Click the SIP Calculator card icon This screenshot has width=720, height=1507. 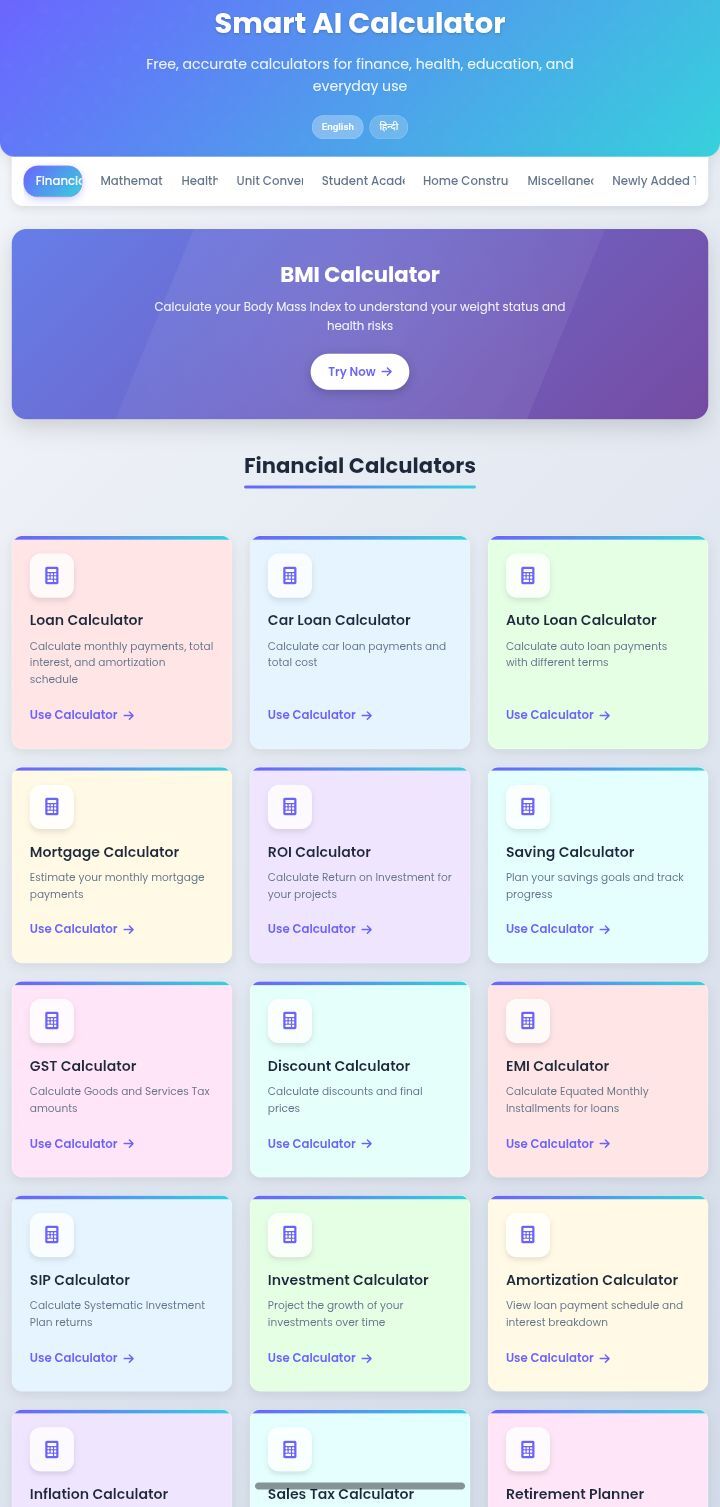coord(52,1234)
